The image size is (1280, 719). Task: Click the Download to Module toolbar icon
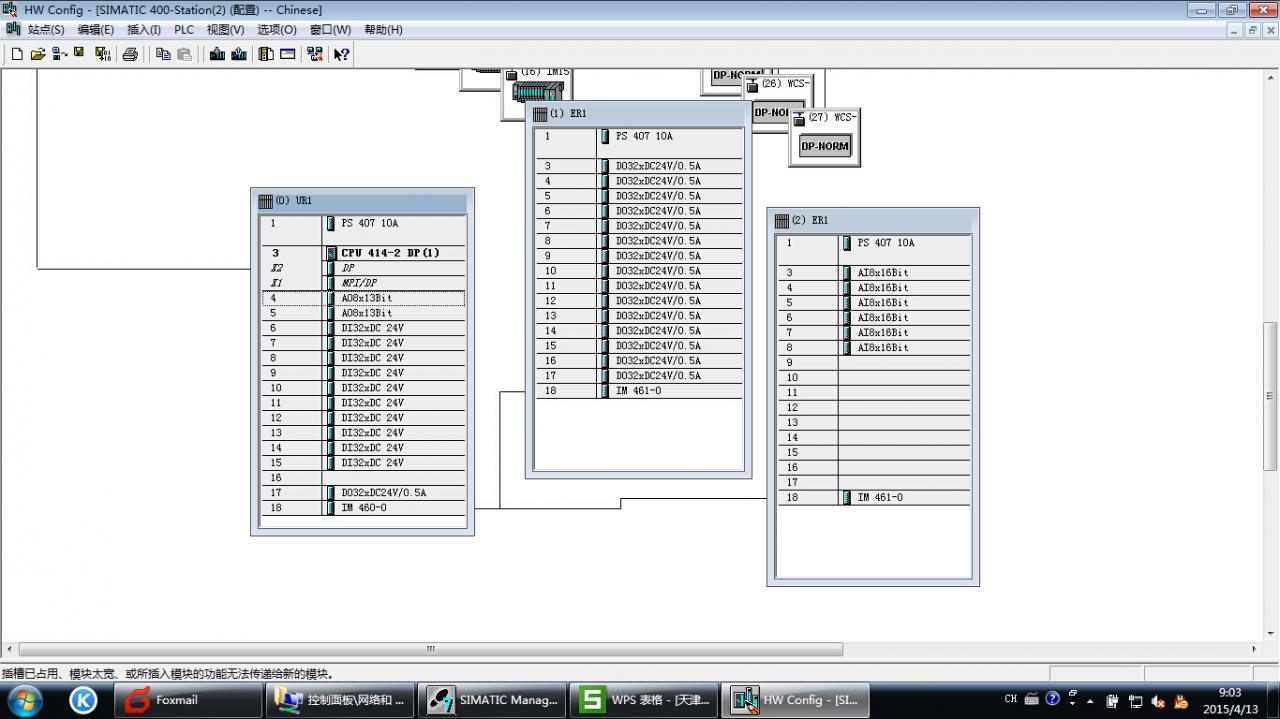[x=217, y=54]
